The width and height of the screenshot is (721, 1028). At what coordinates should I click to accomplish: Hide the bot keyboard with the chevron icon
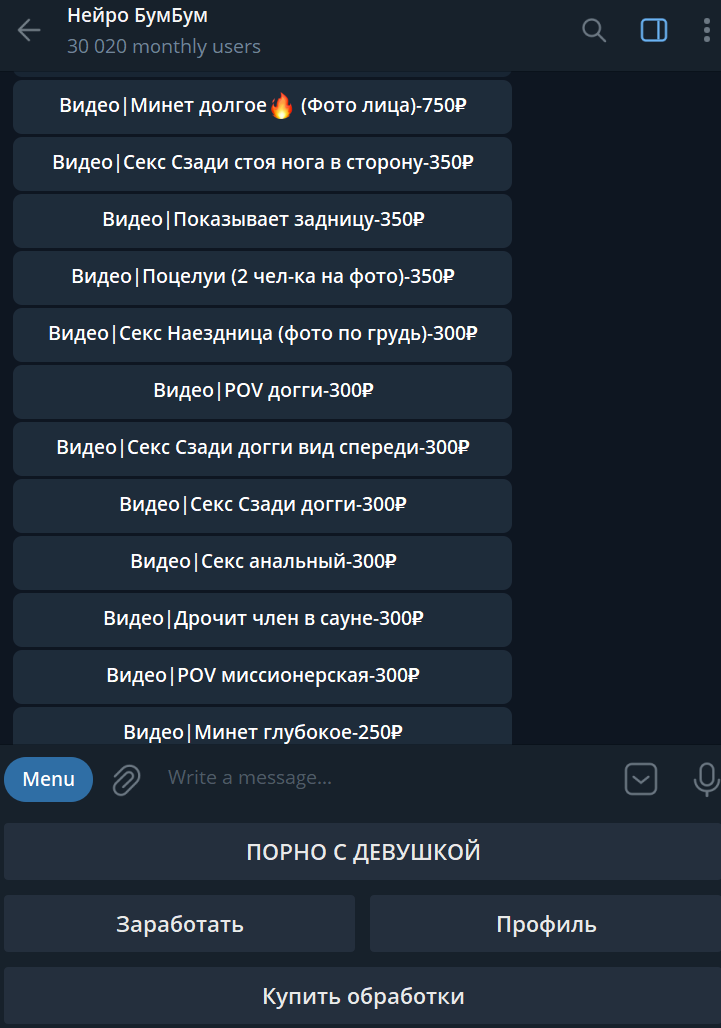(640, 780)
